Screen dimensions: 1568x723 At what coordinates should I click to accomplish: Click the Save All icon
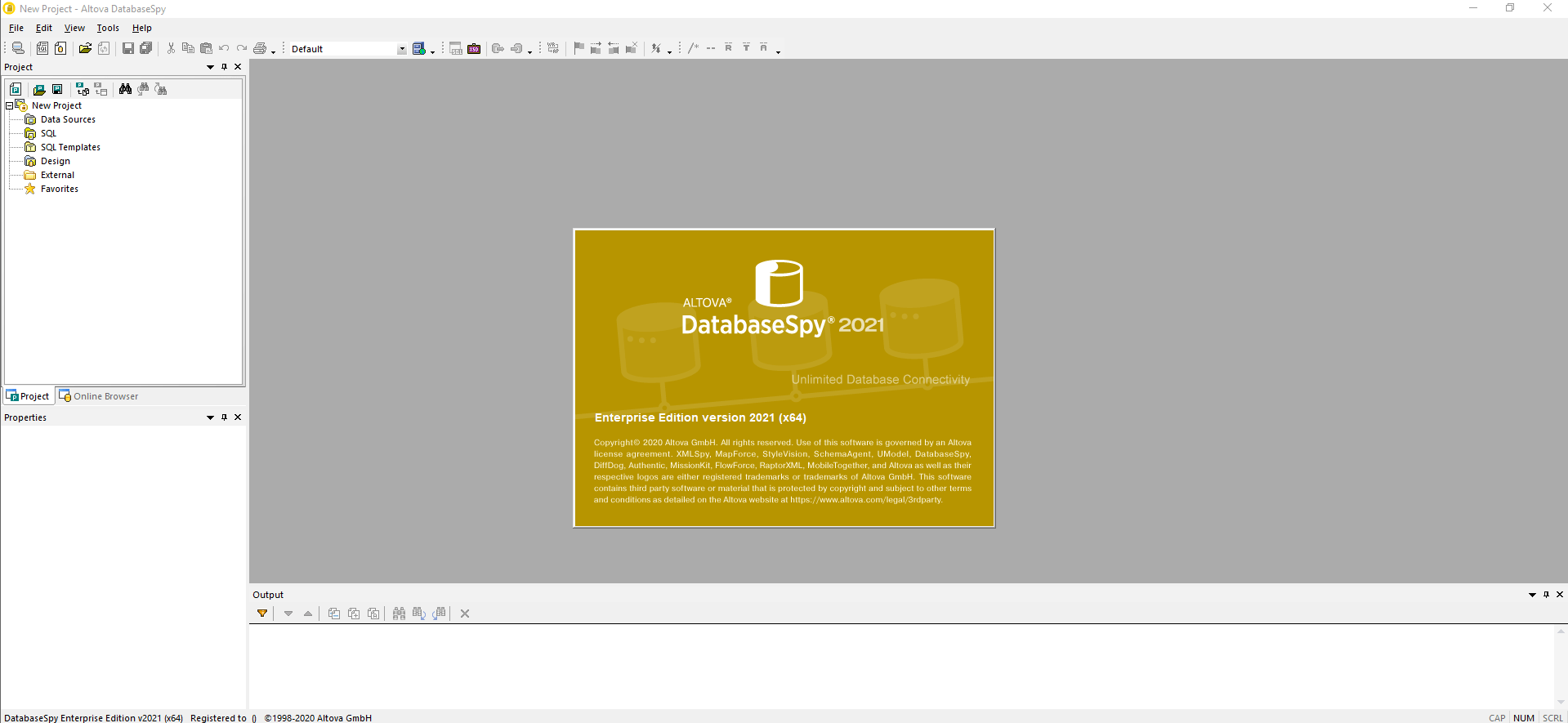[146, 48]
